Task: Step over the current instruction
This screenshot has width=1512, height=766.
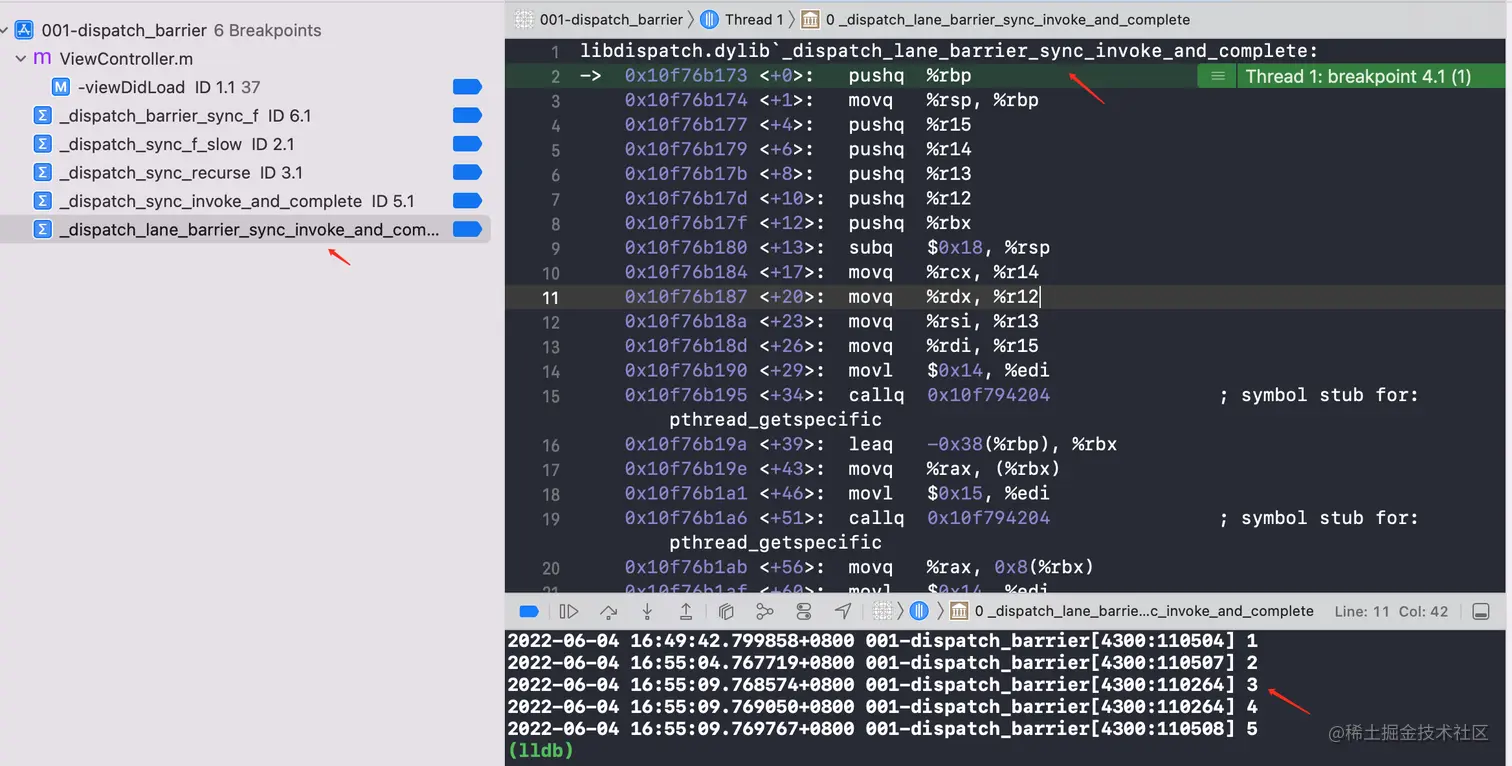Action: (x=608, y=611)
